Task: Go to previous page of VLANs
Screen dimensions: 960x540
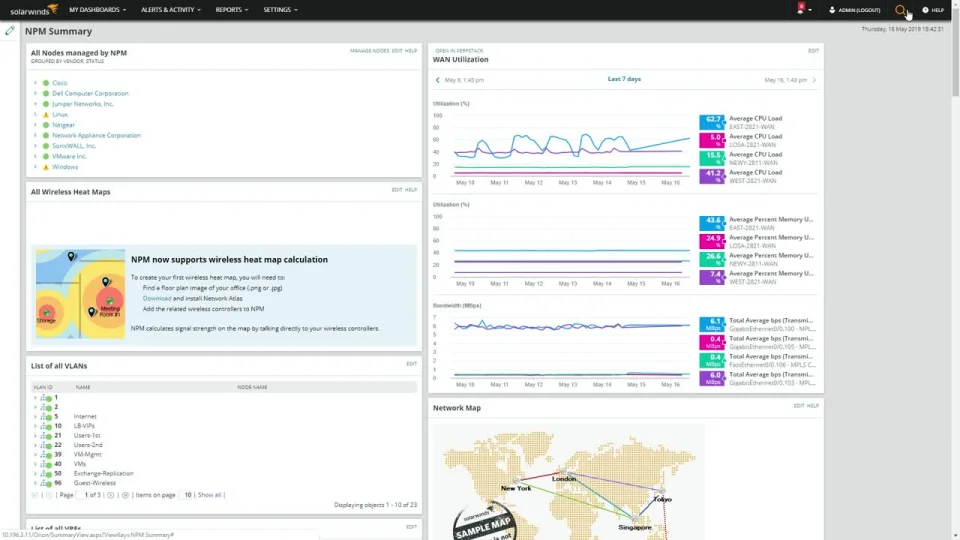Action: tap(49, 495)
